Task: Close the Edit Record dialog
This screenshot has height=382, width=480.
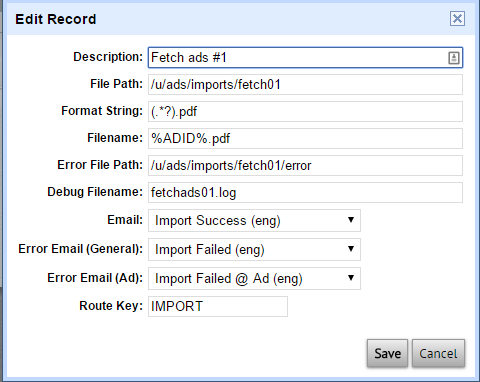Action: click(x=457, y=18)
